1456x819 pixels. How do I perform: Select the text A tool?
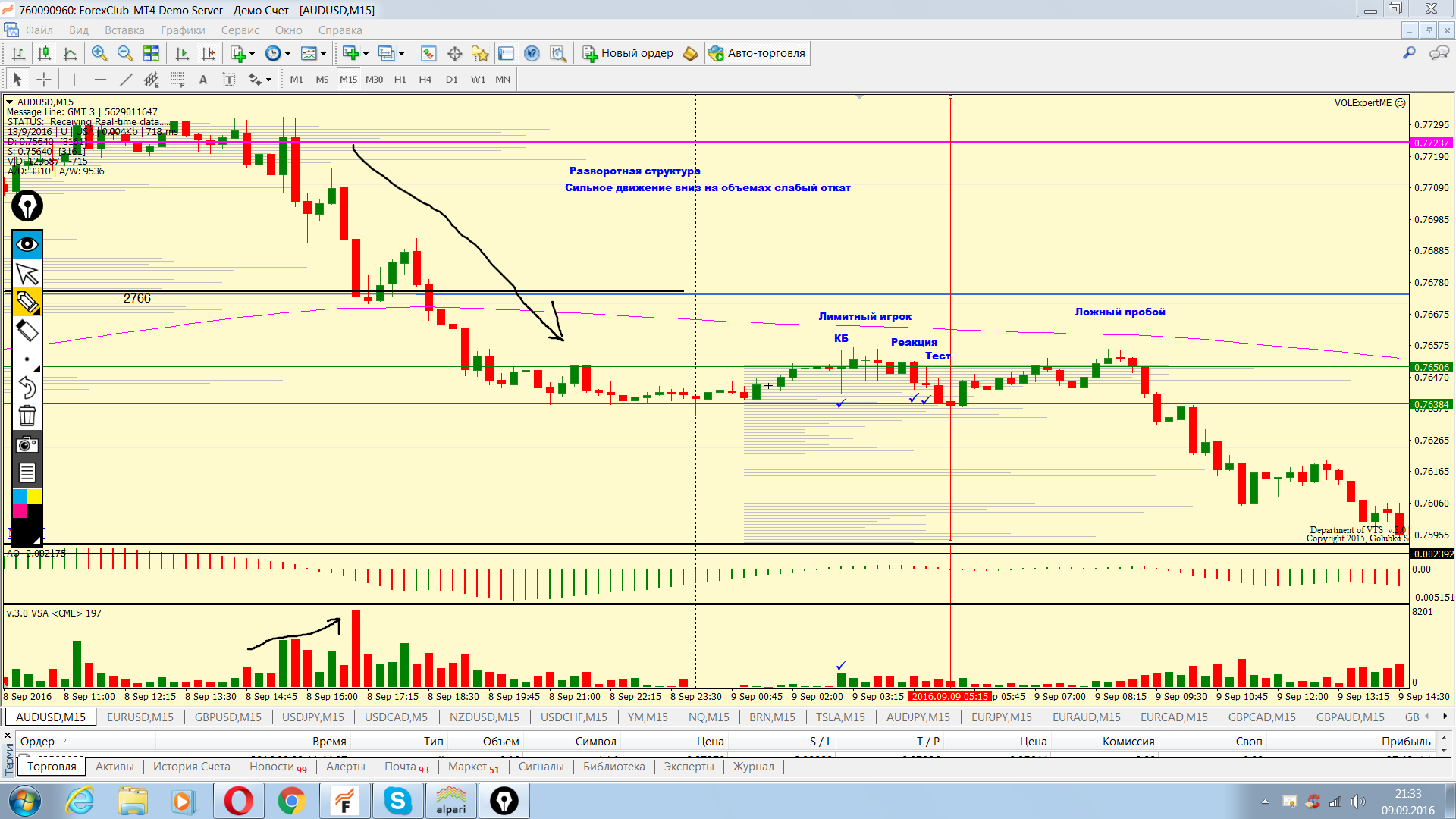pyautogui.click(x=203, y=79)
